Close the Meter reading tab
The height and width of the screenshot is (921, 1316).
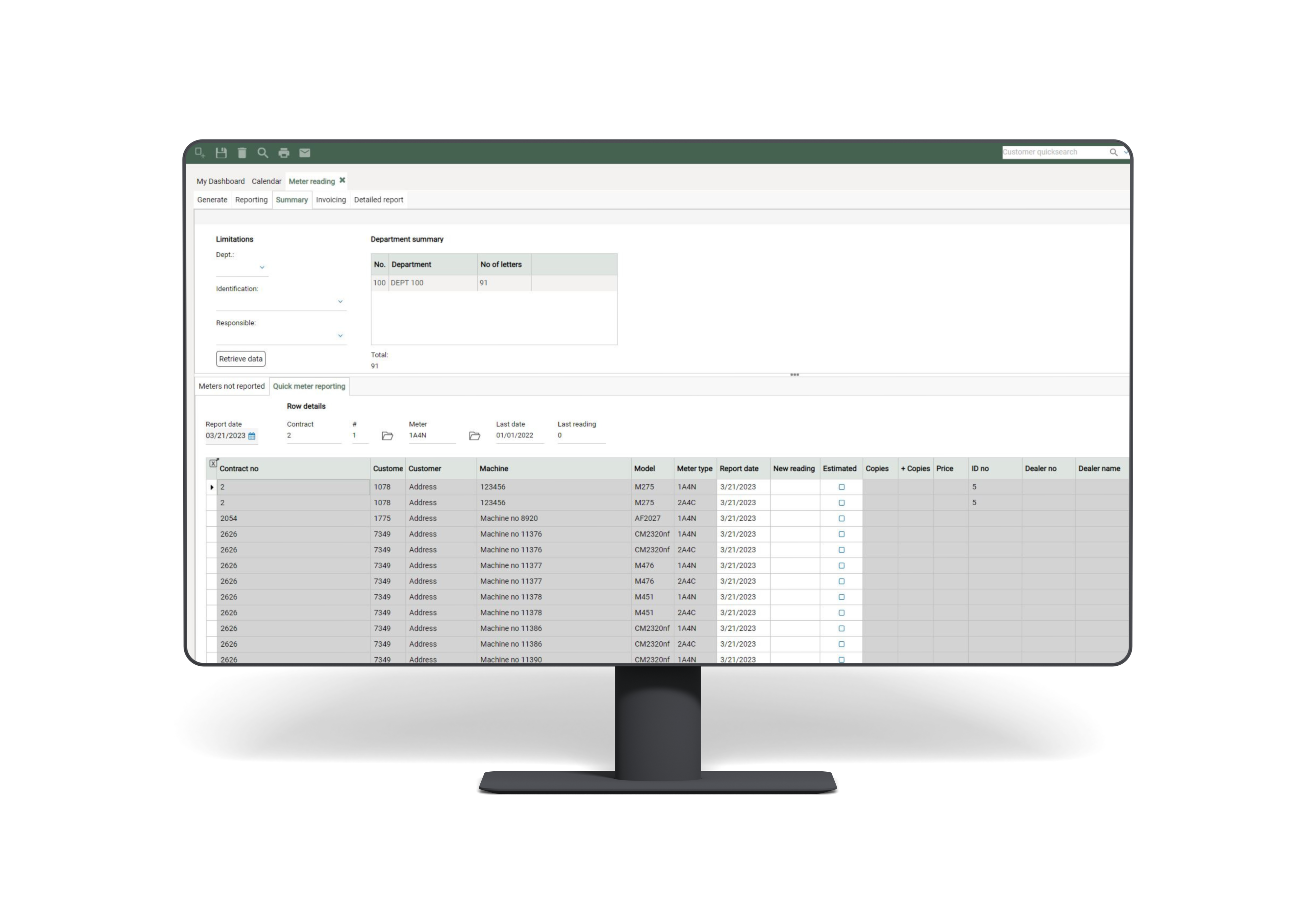342,180
